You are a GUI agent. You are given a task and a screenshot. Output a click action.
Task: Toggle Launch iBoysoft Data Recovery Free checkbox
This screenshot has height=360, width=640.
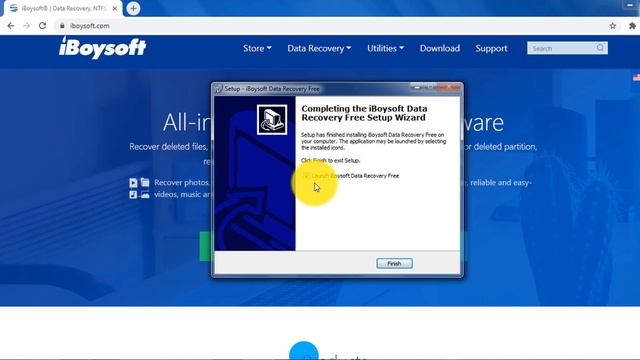pyautogui.click(x=306, y=176)
